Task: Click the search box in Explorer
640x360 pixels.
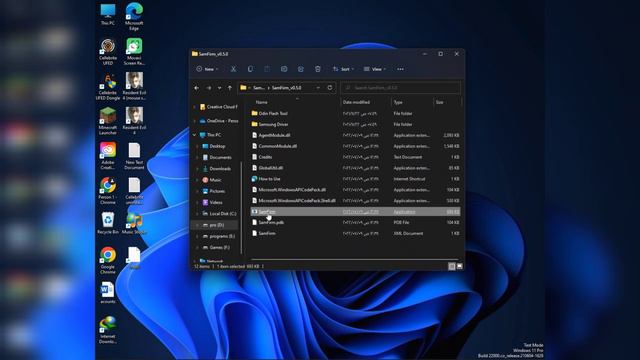Action: [x=401, y=88]
